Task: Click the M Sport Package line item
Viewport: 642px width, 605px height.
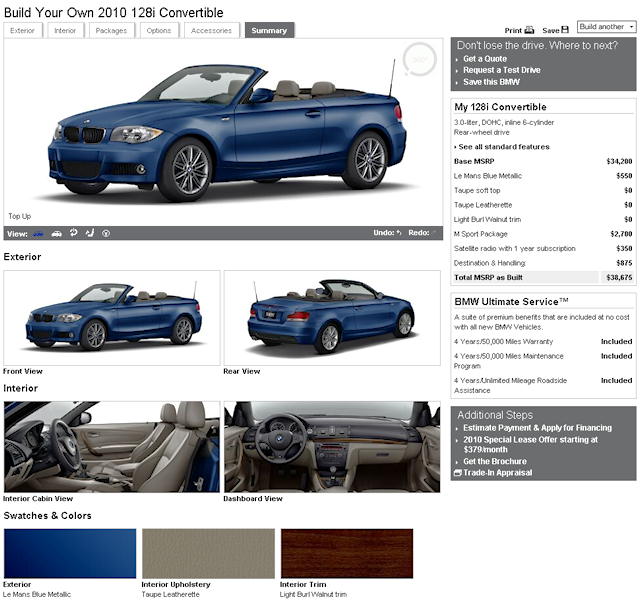Action: tap(543, 234)
